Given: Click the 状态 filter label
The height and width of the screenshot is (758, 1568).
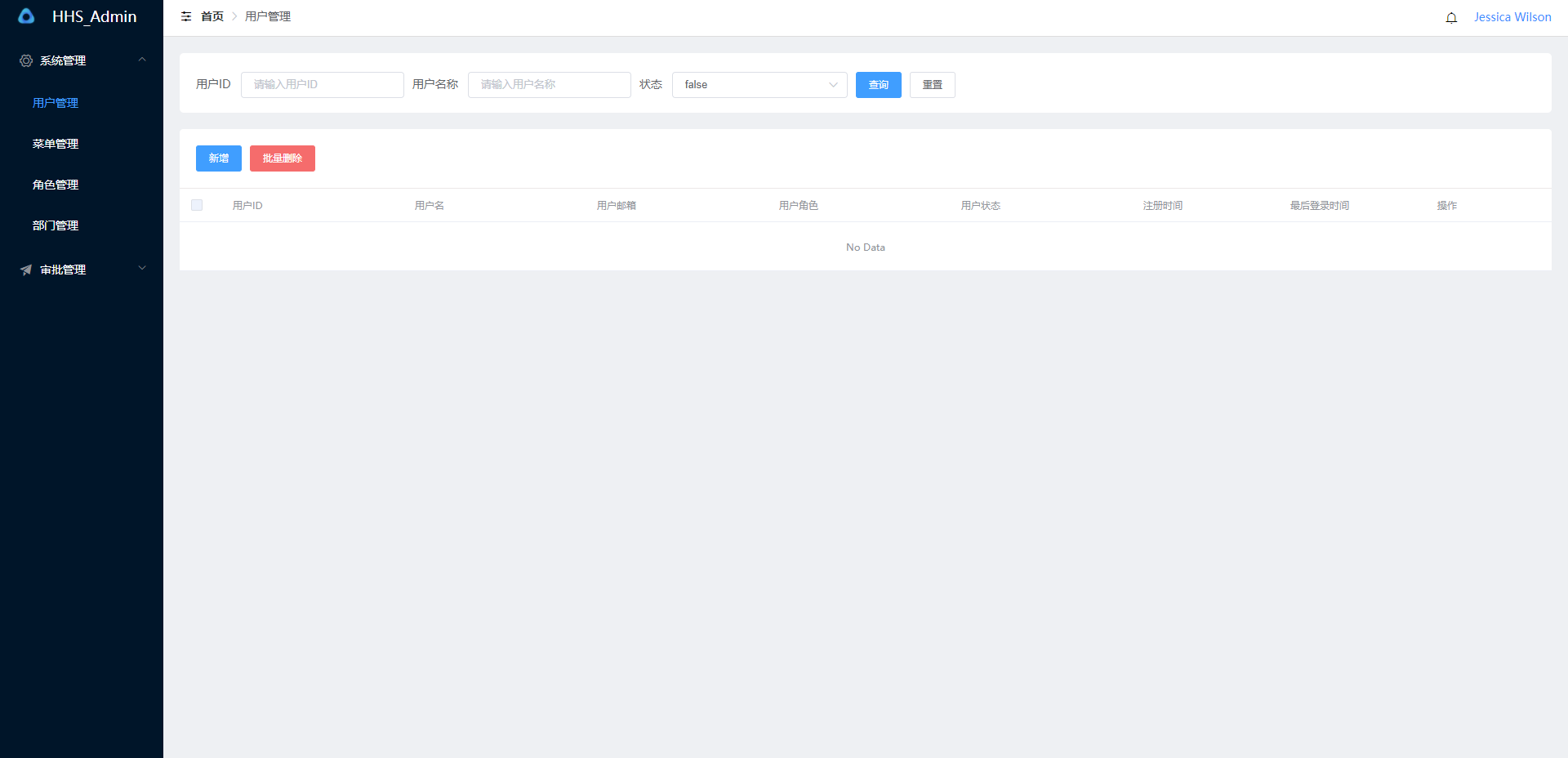Looking at the screenshot, I should click(x=651, y=85).
